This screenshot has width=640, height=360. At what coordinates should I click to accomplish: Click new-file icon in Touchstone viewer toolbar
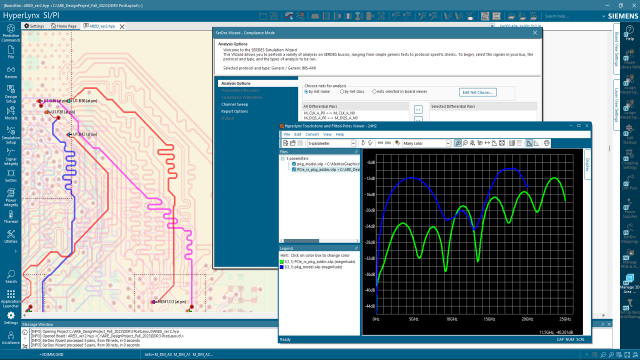(x=285, y=143)
